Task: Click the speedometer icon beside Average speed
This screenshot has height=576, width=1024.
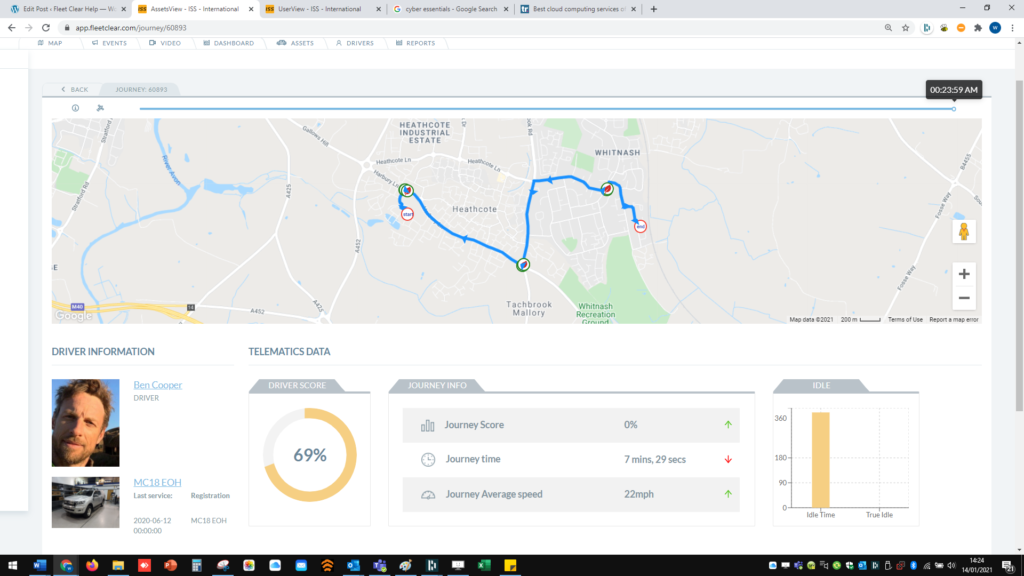Action: 428,495
